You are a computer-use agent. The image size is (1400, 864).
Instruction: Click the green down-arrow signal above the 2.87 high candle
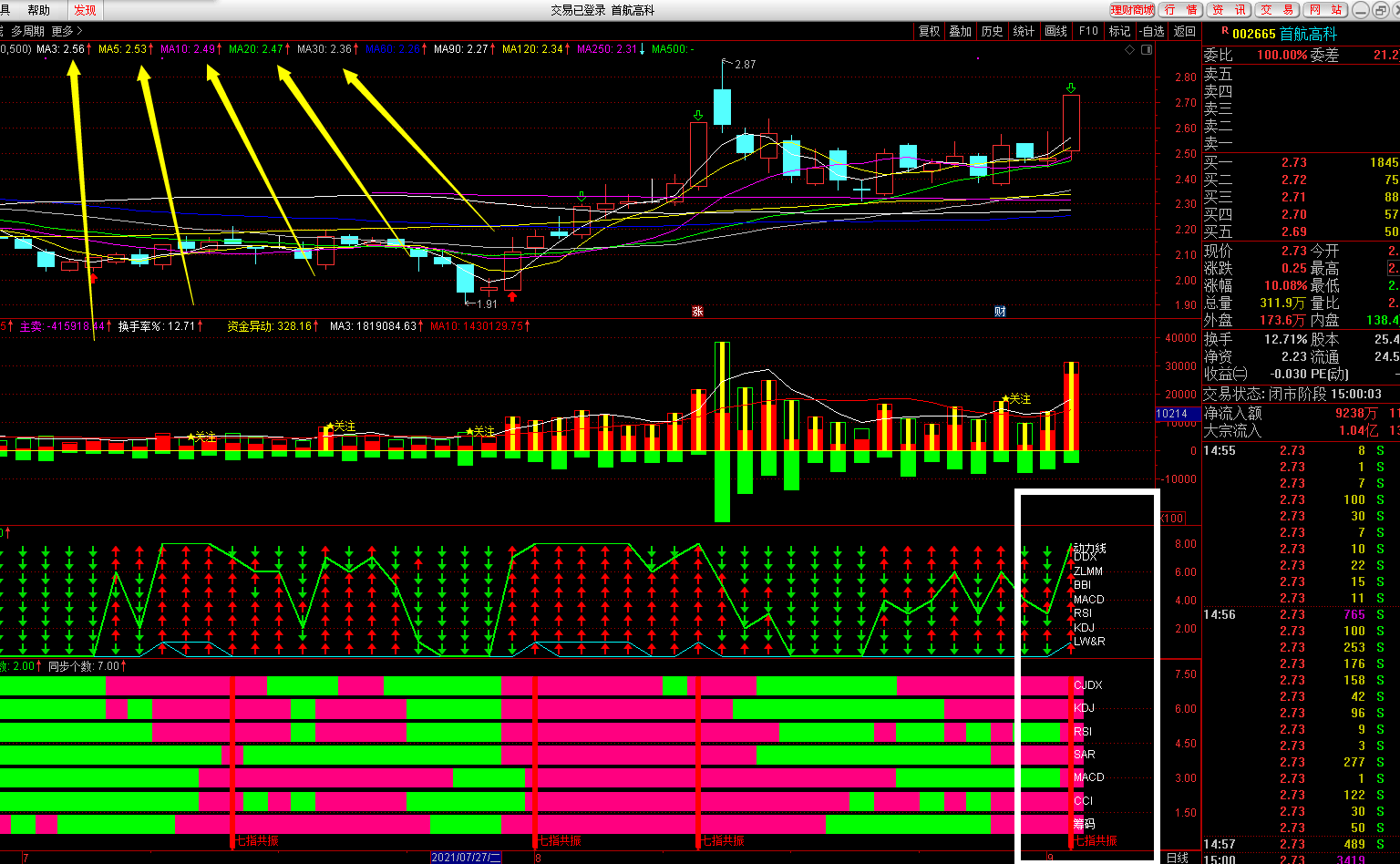tap(697, 116)
